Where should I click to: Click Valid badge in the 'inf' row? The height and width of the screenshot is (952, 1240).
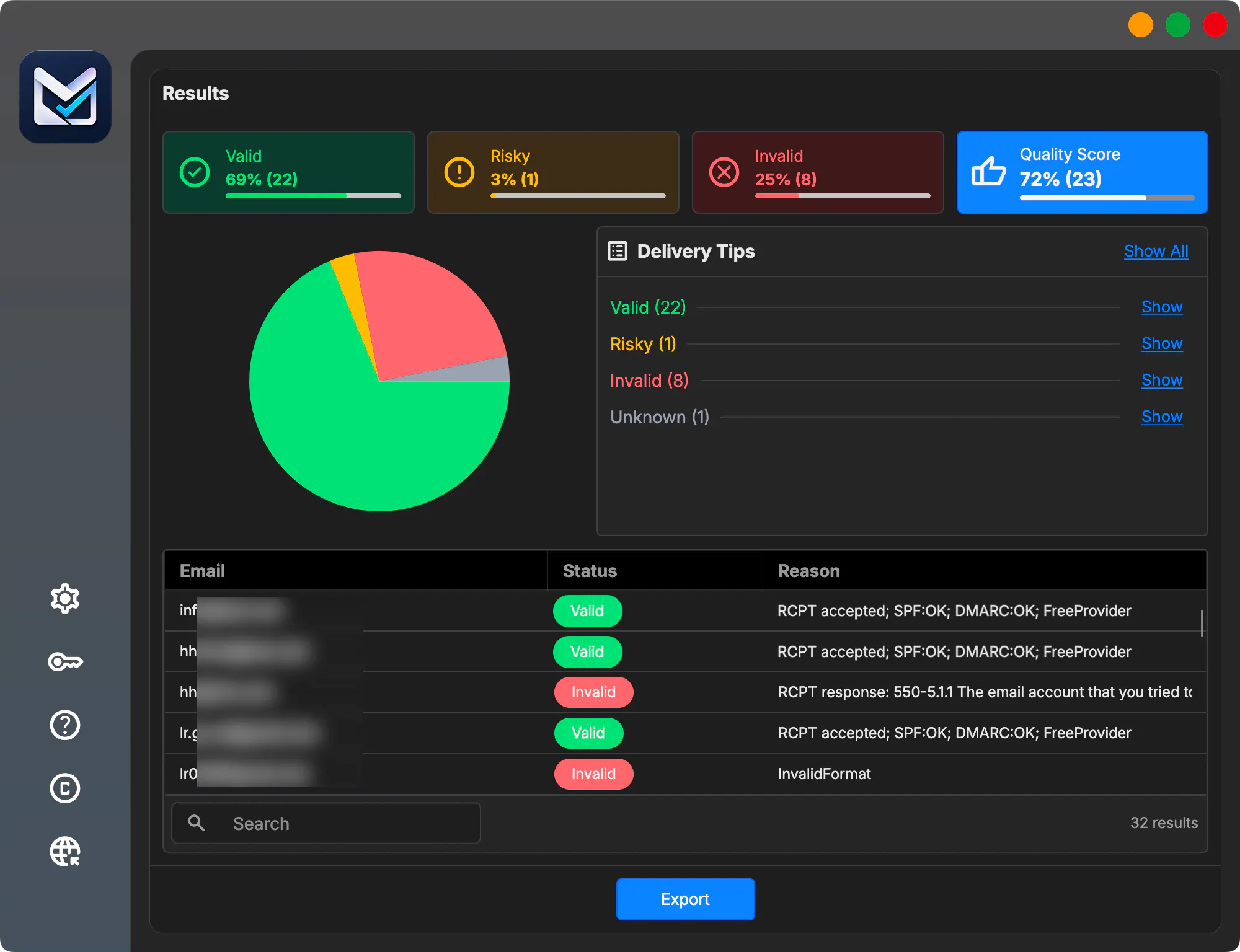pyautogui.click(x=587, y=611)
